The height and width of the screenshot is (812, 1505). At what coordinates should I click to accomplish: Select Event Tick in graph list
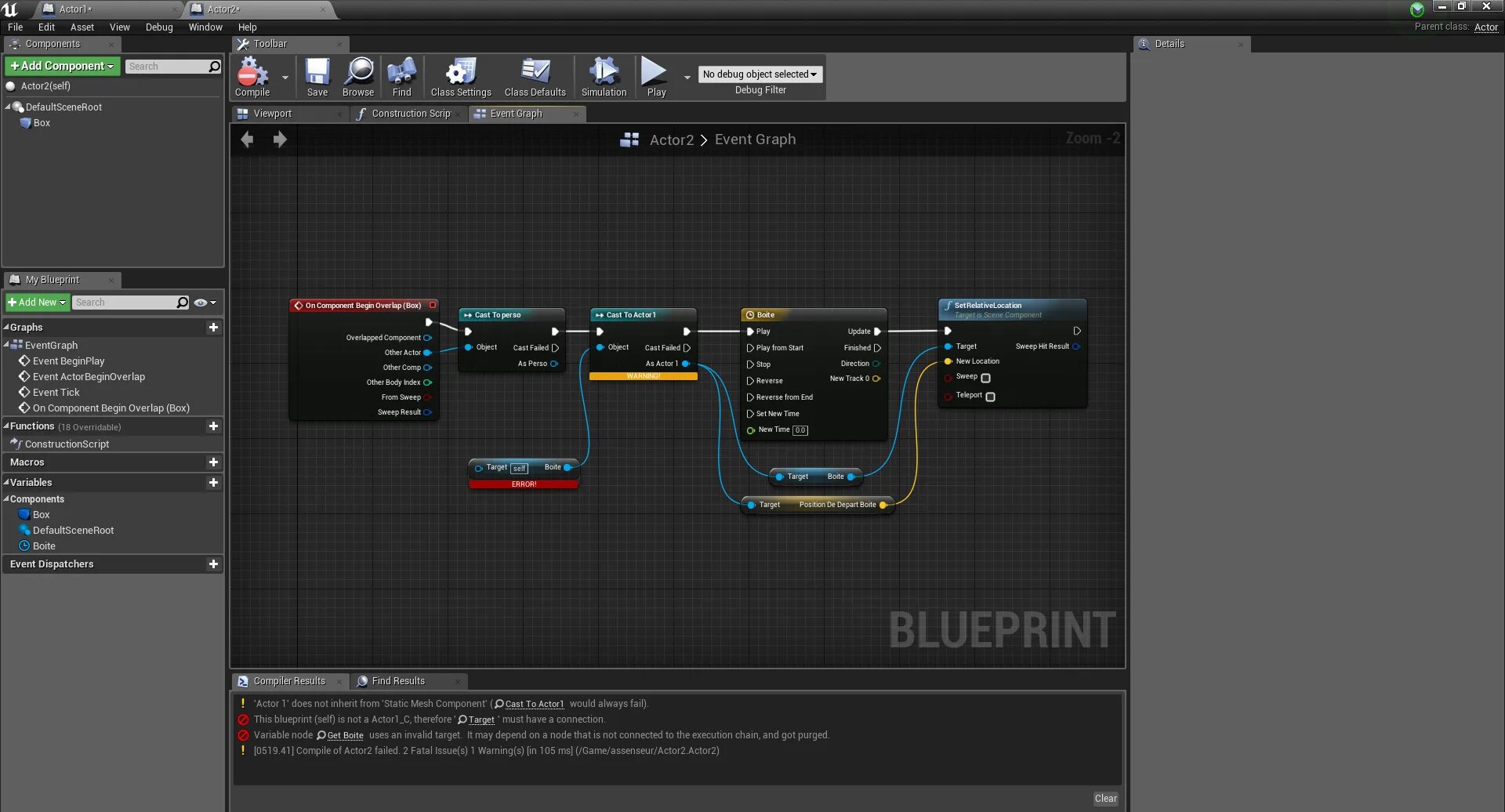click(x=56, y=393)
